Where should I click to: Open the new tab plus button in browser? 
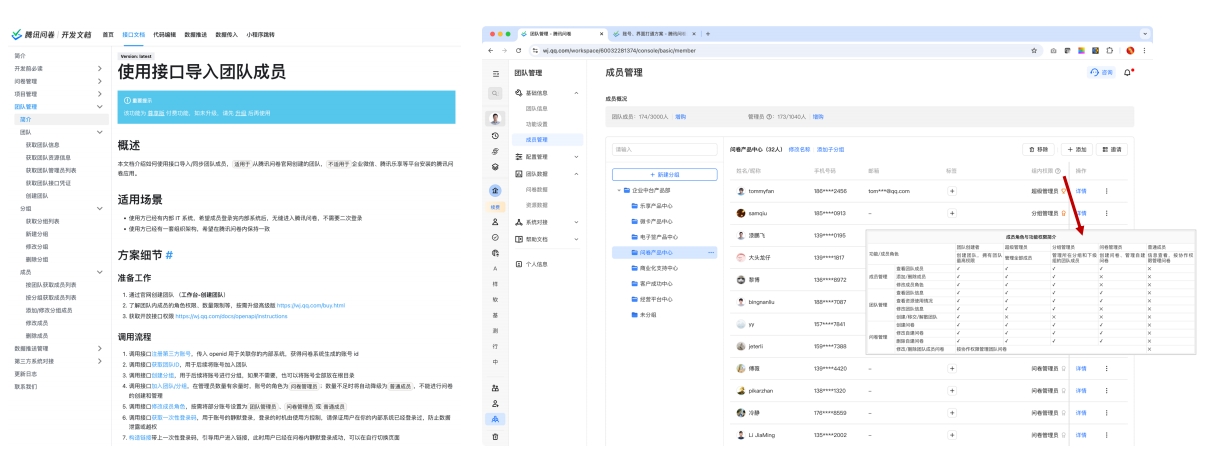[708, 35]
